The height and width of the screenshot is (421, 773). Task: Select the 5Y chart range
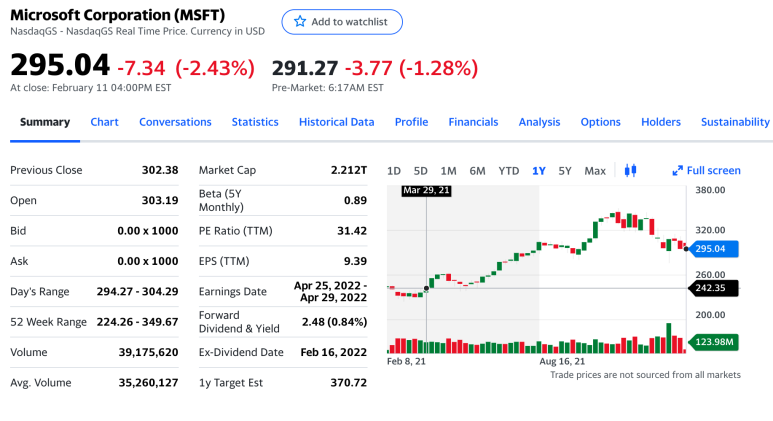(564, 171)
